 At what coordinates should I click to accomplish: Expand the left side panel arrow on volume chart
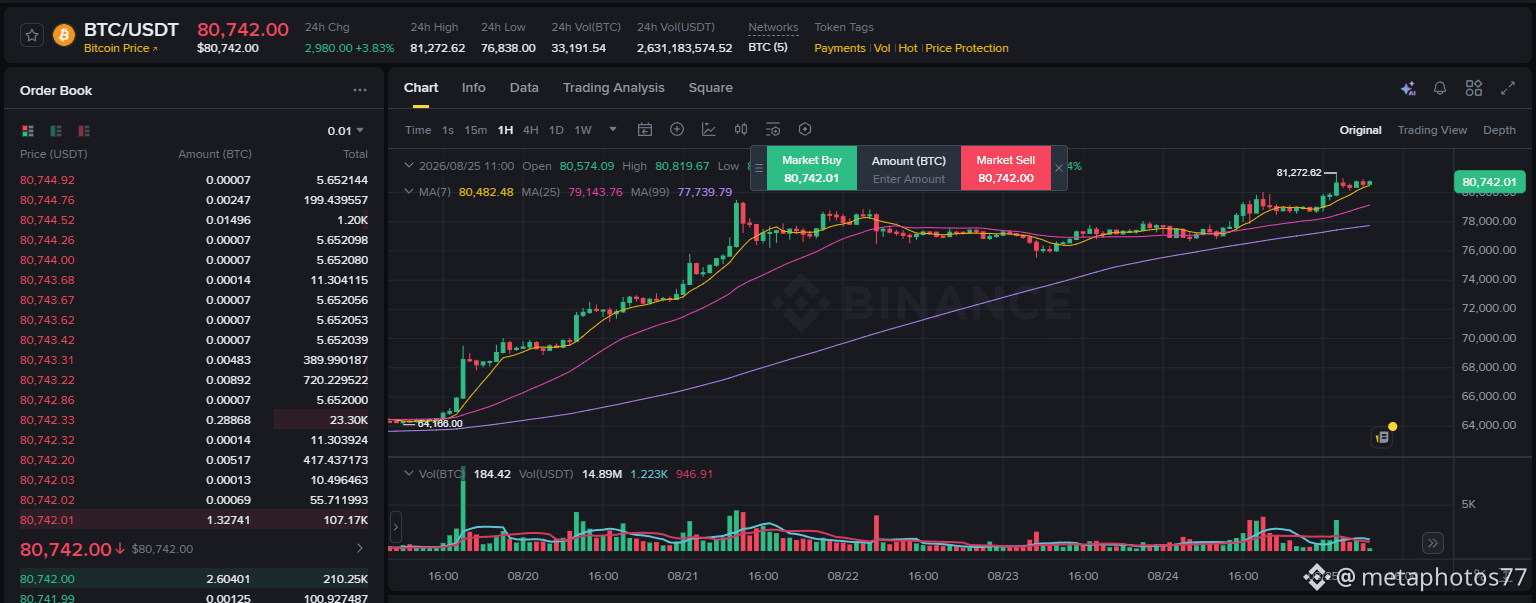[395, 526]
